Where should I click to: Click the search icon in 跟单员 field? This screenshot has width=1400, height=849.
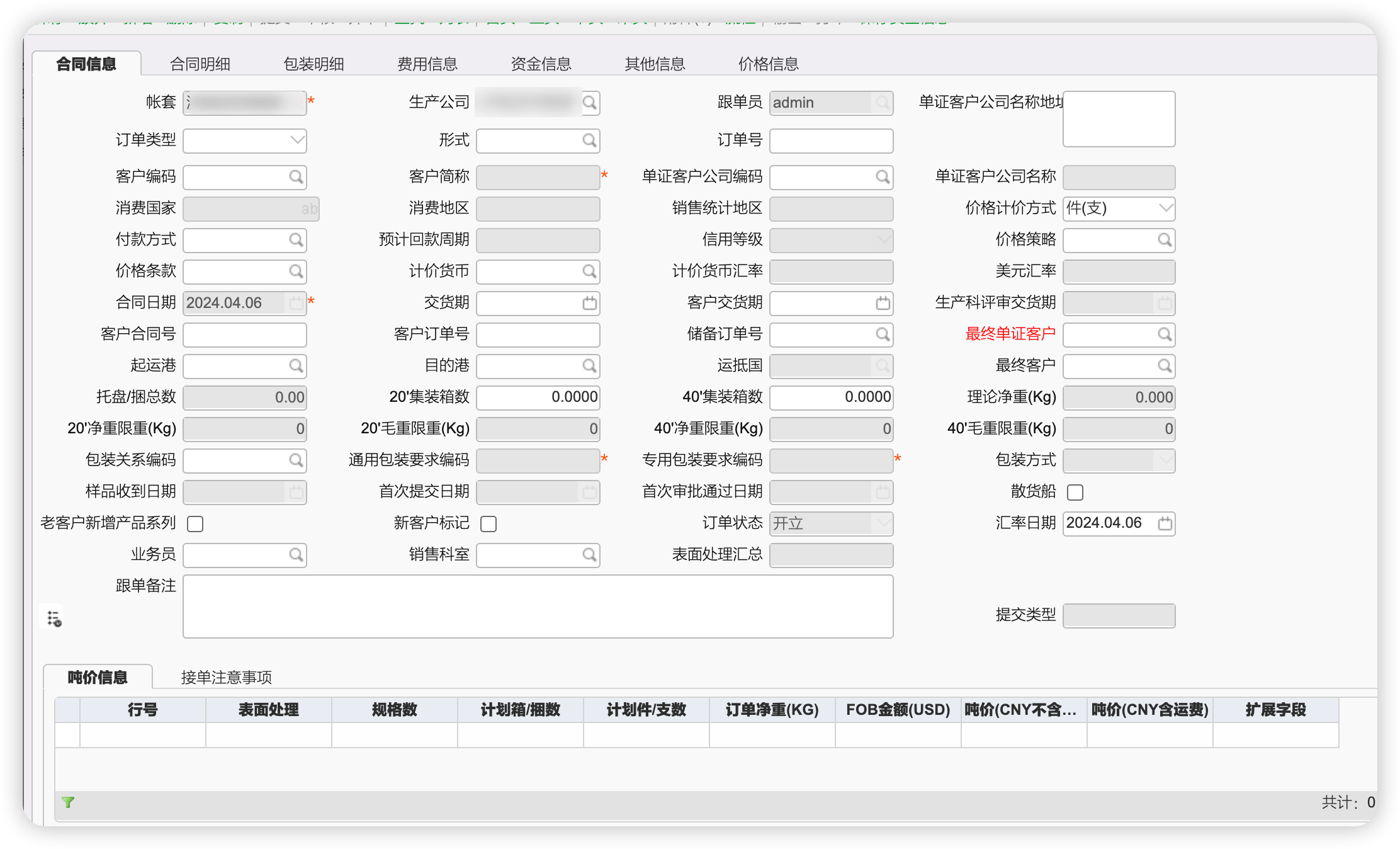[x=883, y=103]
